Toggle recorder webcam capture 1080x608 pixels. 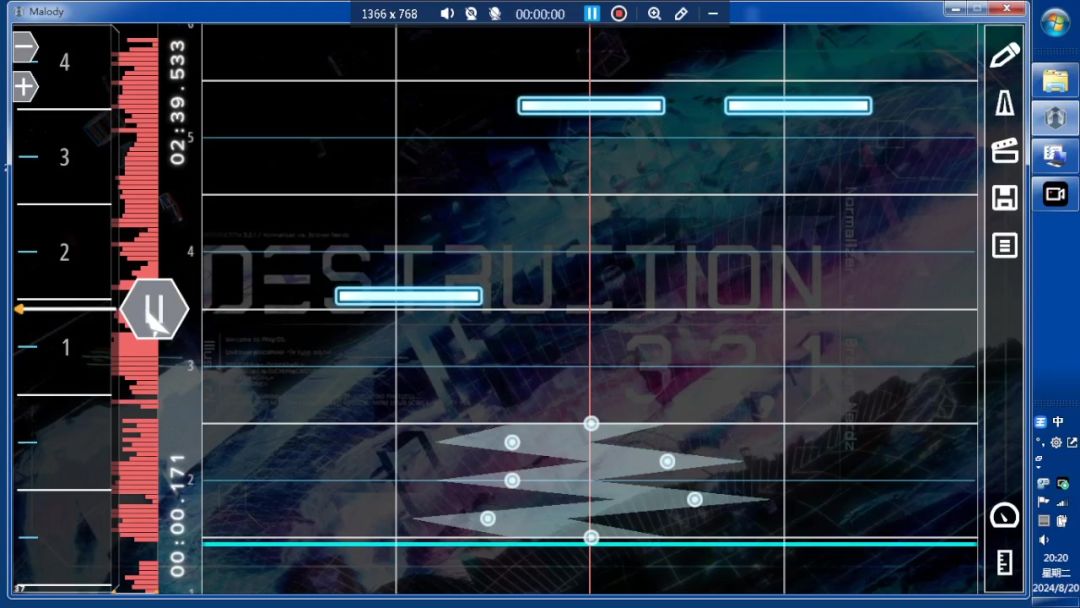tap(471, 14)
